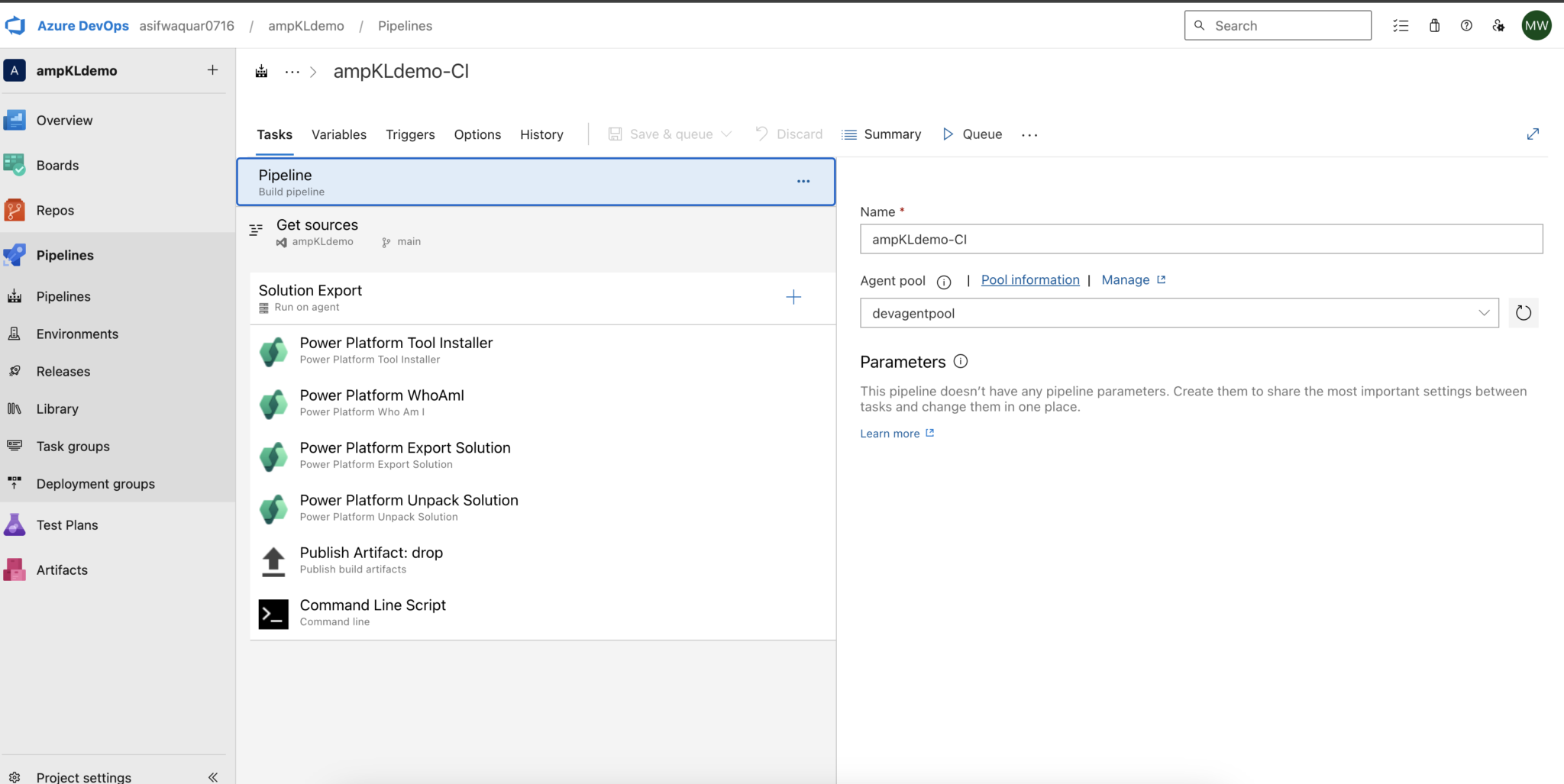Click the Pool information link
This screenshot has height=784, width=1564.
pos(1029,279)
